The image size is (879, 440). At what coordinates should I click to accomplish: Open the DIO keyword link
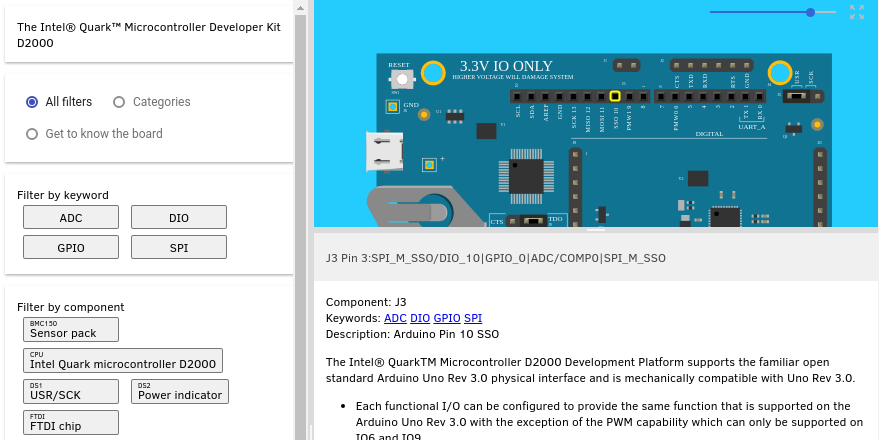(420, 318)
